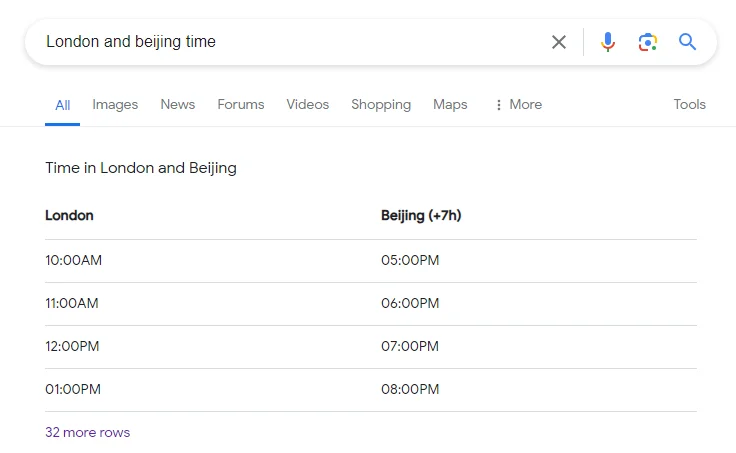Click the blue magnifying glass search icon
This screenshot has height=453, width=736.
(687, 42)
